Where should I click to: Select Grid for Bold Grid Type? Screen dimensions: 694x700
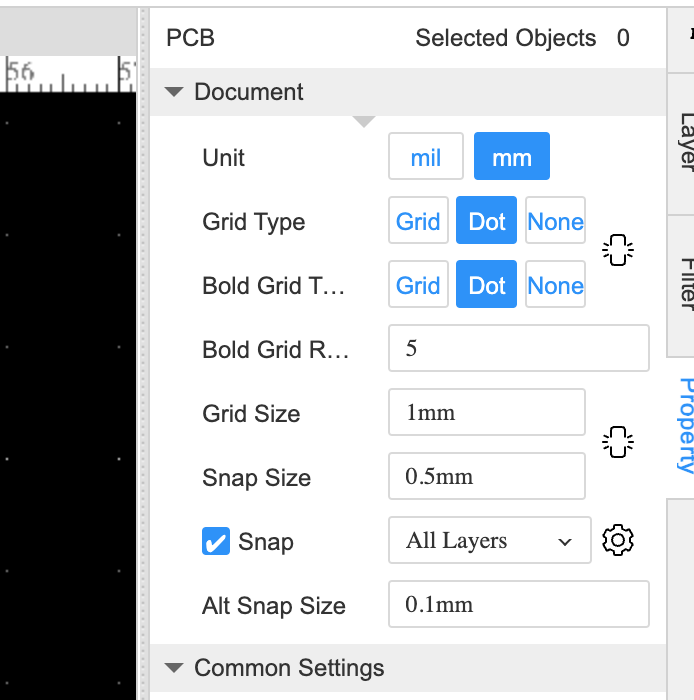click(418, 284)
